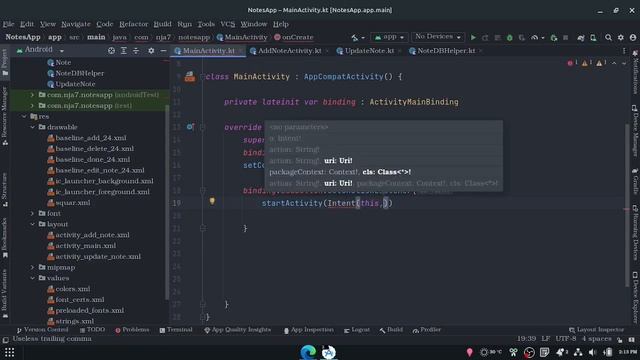This screenshot has height=360, width=640.
Task: Open App Quality Insights panel
Action: [237, 330]
